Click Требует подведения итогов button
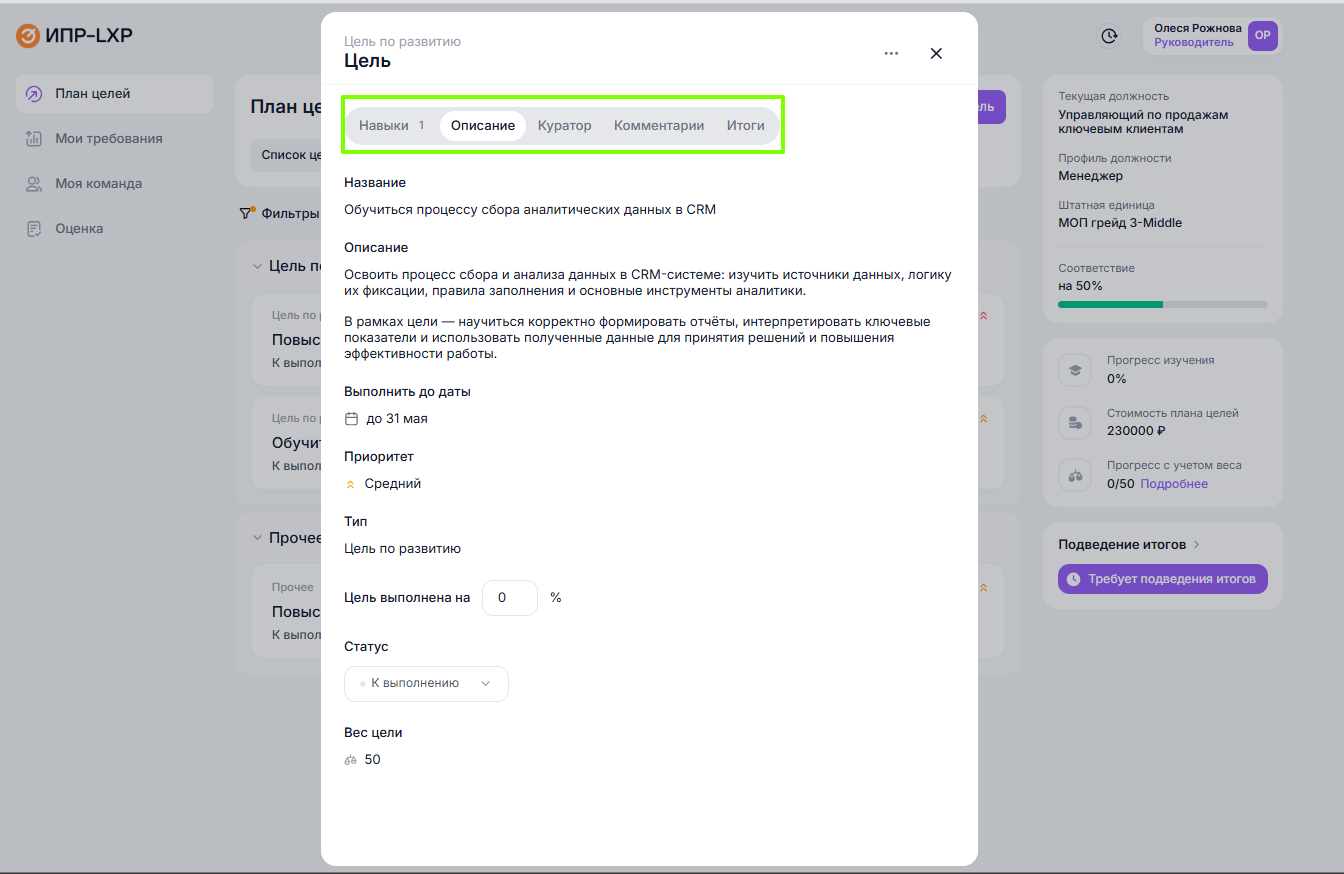 point(1162,579)
